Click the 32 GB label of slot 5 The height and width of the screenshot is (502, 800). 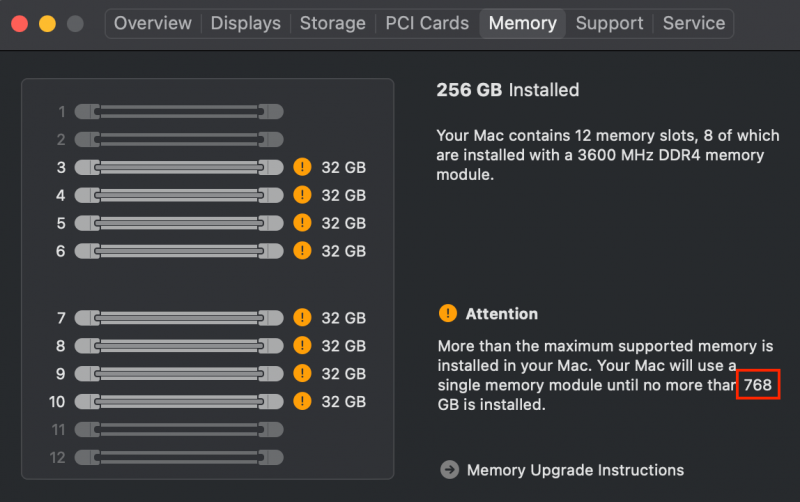click(343, 223)
